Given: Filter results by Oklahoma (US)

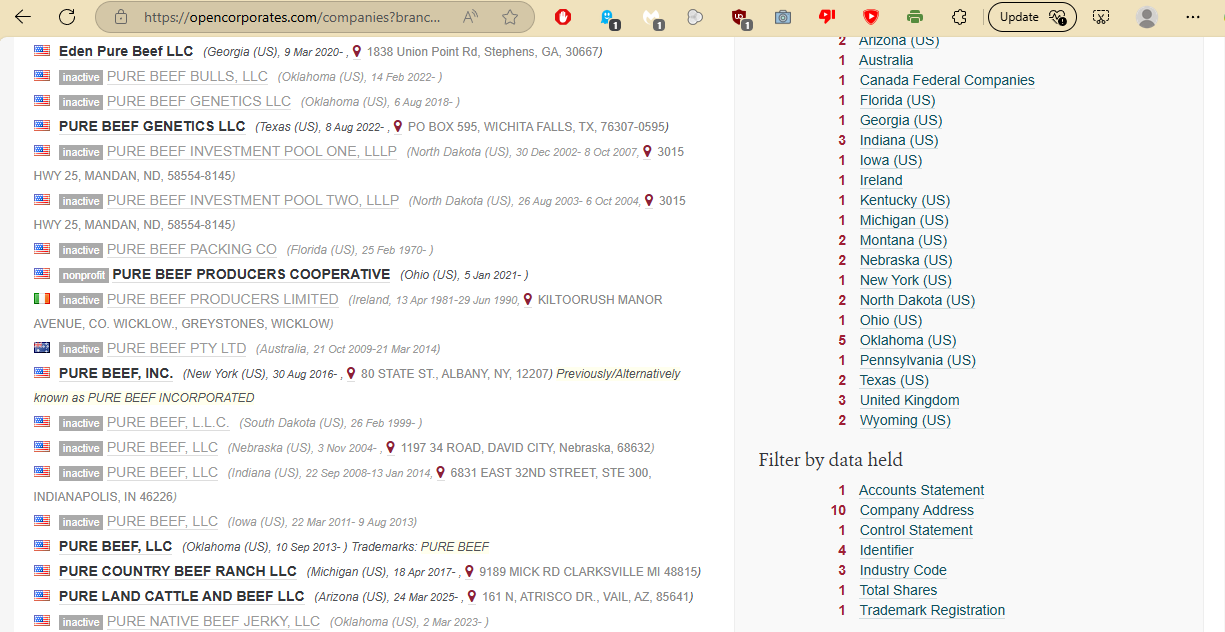Looking at the screenshot, I should point(908,340).
